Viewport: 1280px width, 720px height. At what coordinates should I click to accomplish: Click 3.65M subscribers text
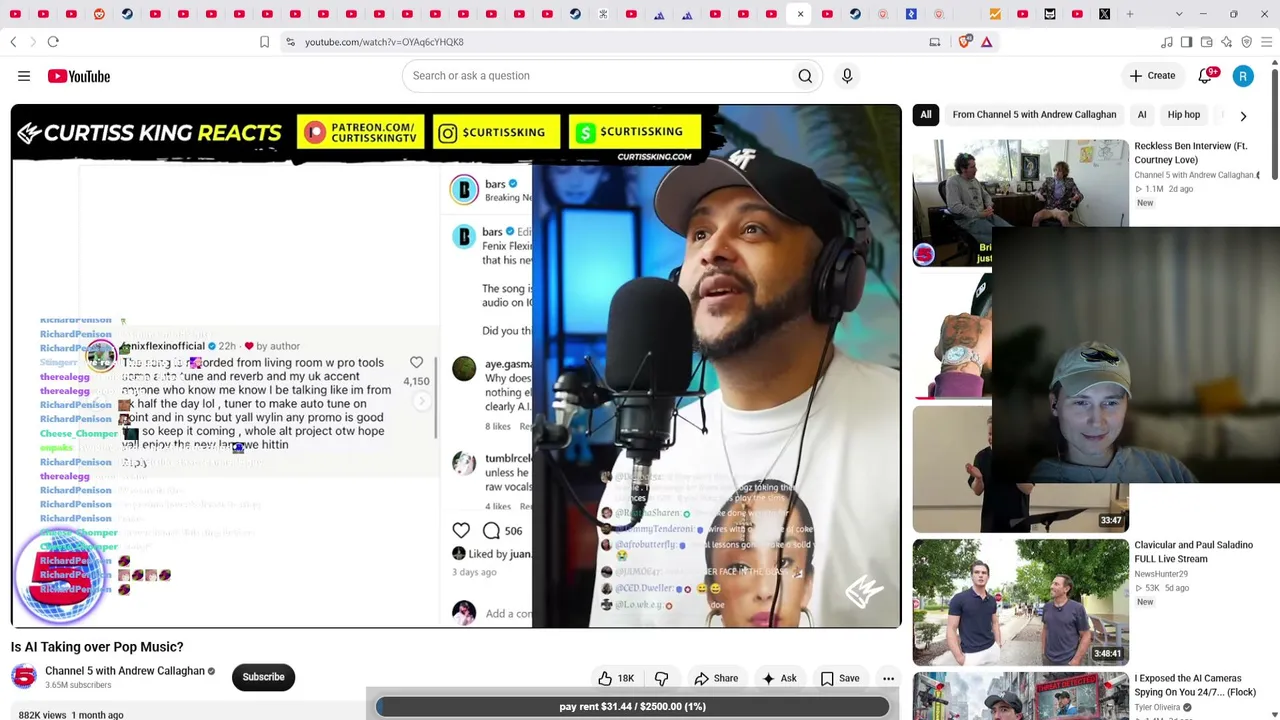click(x=78, y=685)
